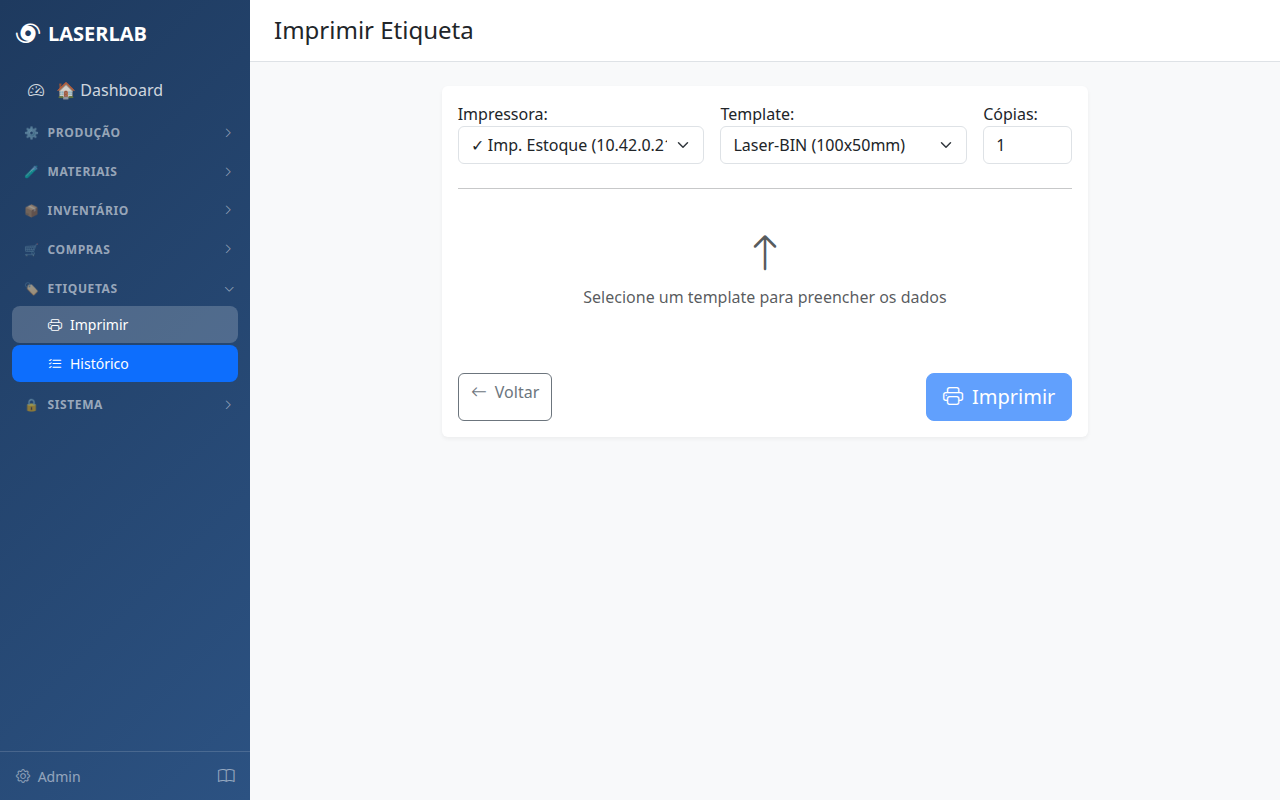The width and height of the screenshot is (1280, 800).
Task: Open the documentation book icon
Action: pyautogui.click(x=226, y=776)
